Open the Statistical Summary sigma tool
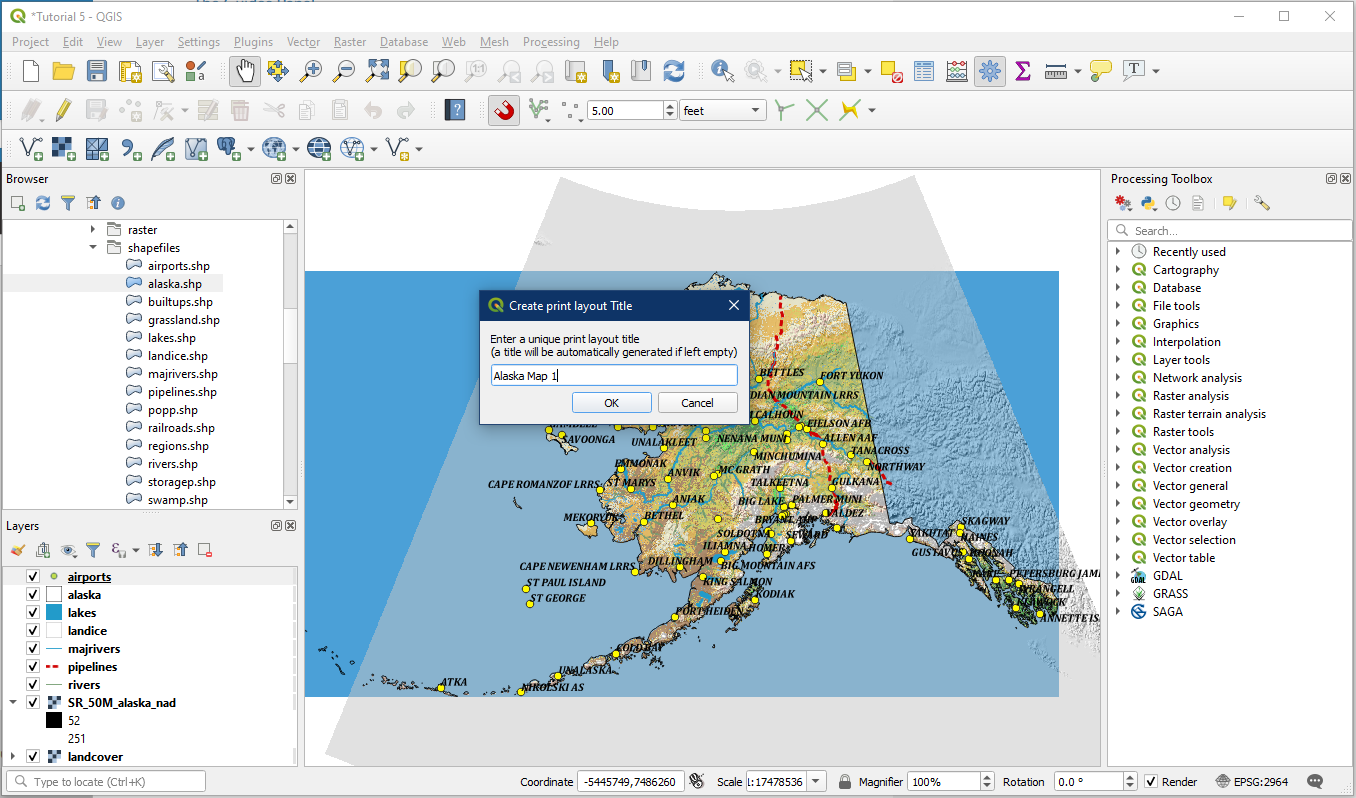Image resolution: width=1356 pixels, height=798 pixels. (x=1022, y=71)
